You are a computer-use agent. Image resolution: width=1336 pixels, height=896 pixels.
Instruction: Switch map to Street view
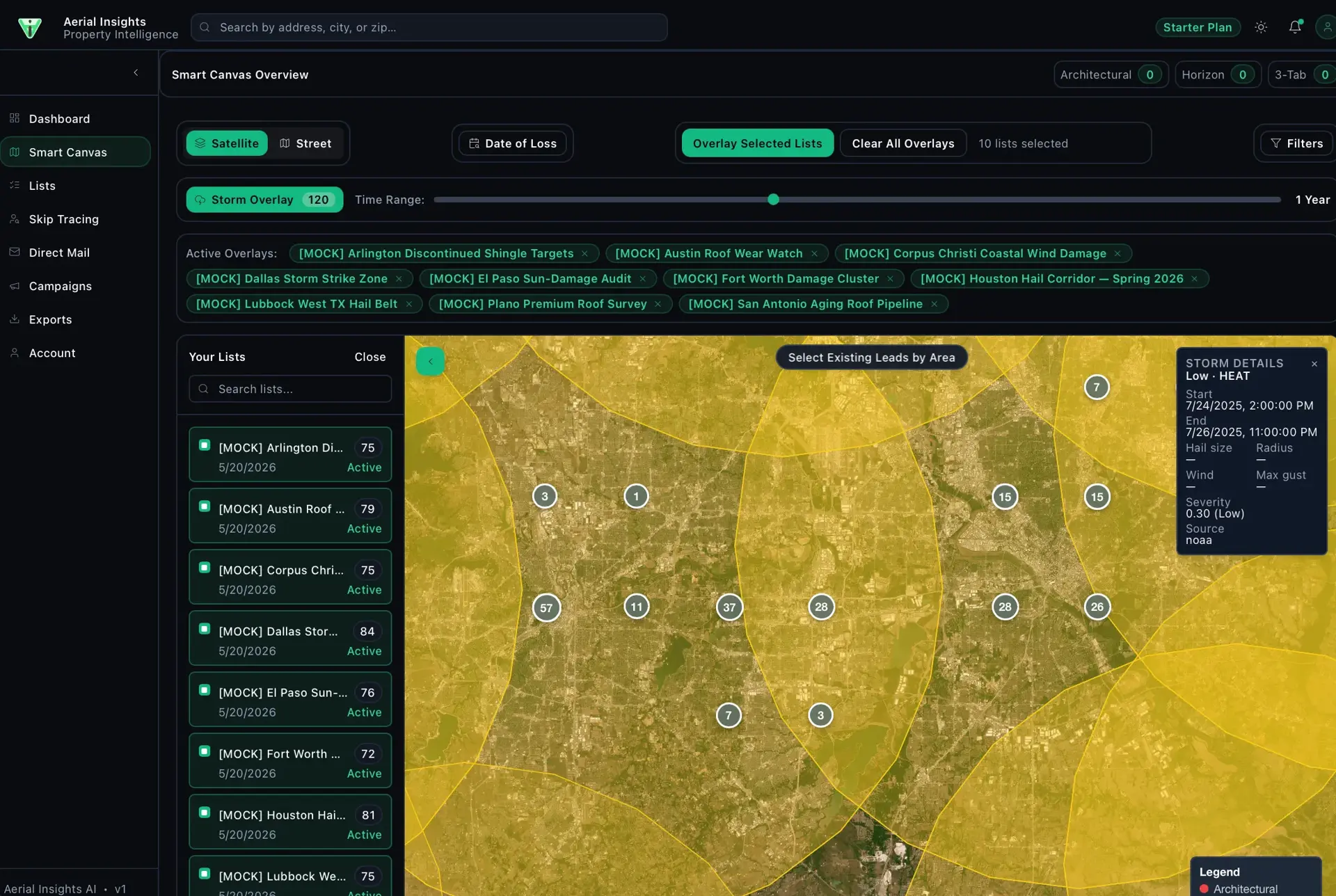305,143
